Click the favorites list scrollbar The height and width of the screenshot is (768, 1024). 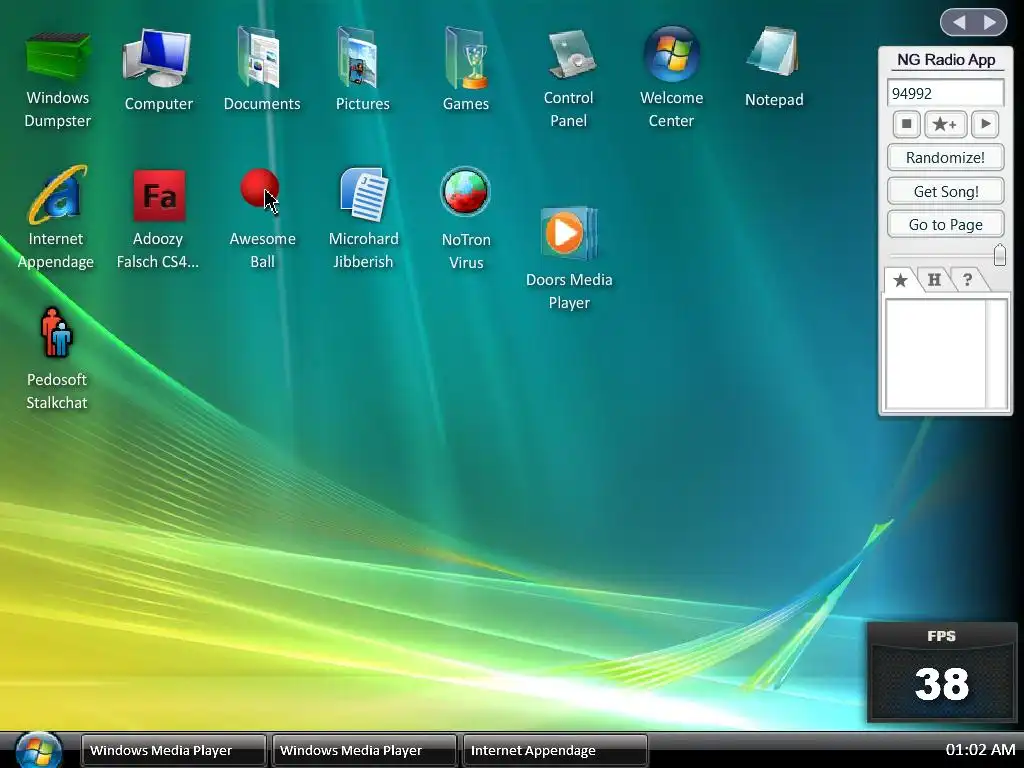point(996,353)
